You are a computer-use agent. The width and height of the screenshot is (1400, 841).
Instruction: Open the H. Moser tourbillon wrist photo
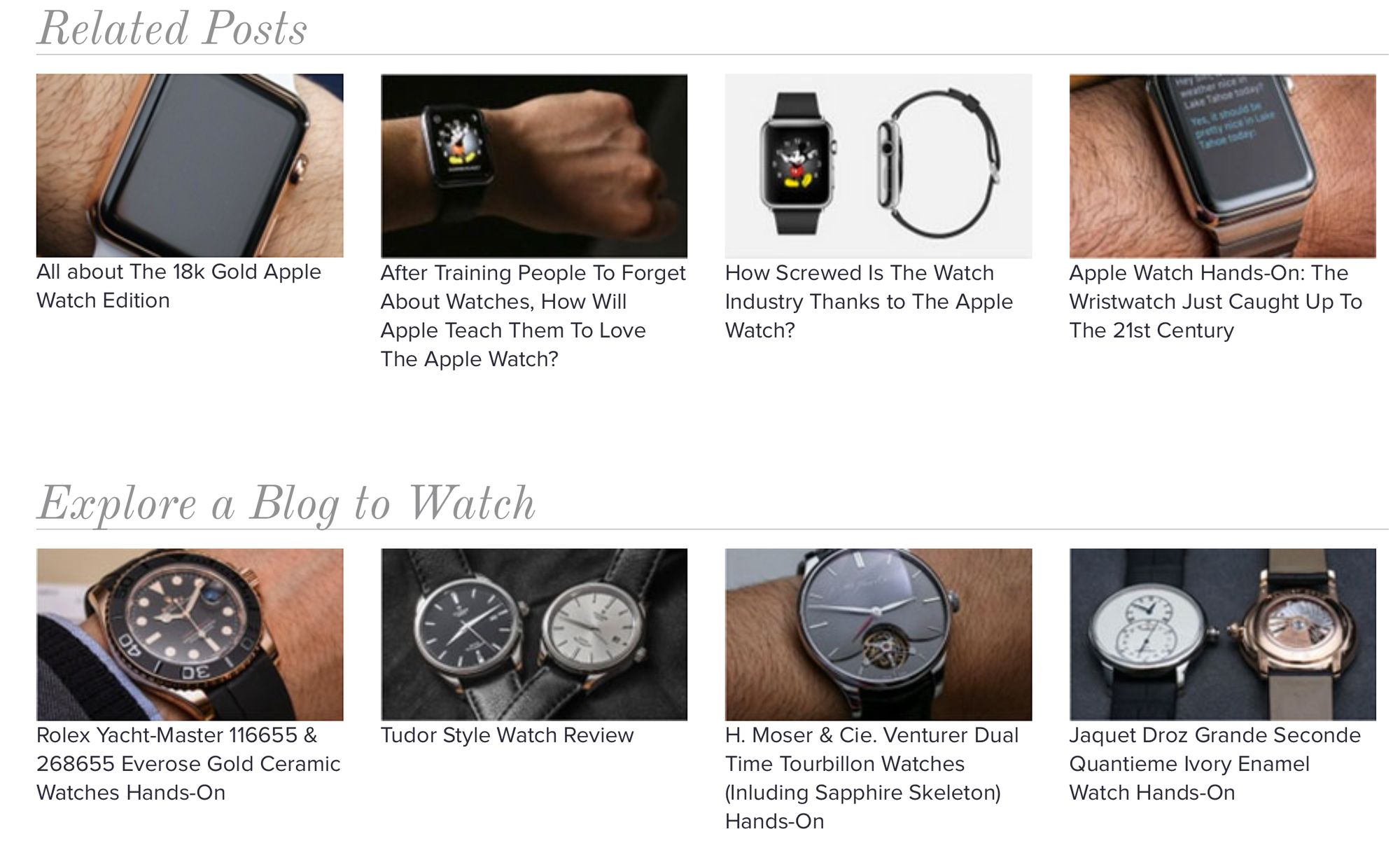point(878,634)
